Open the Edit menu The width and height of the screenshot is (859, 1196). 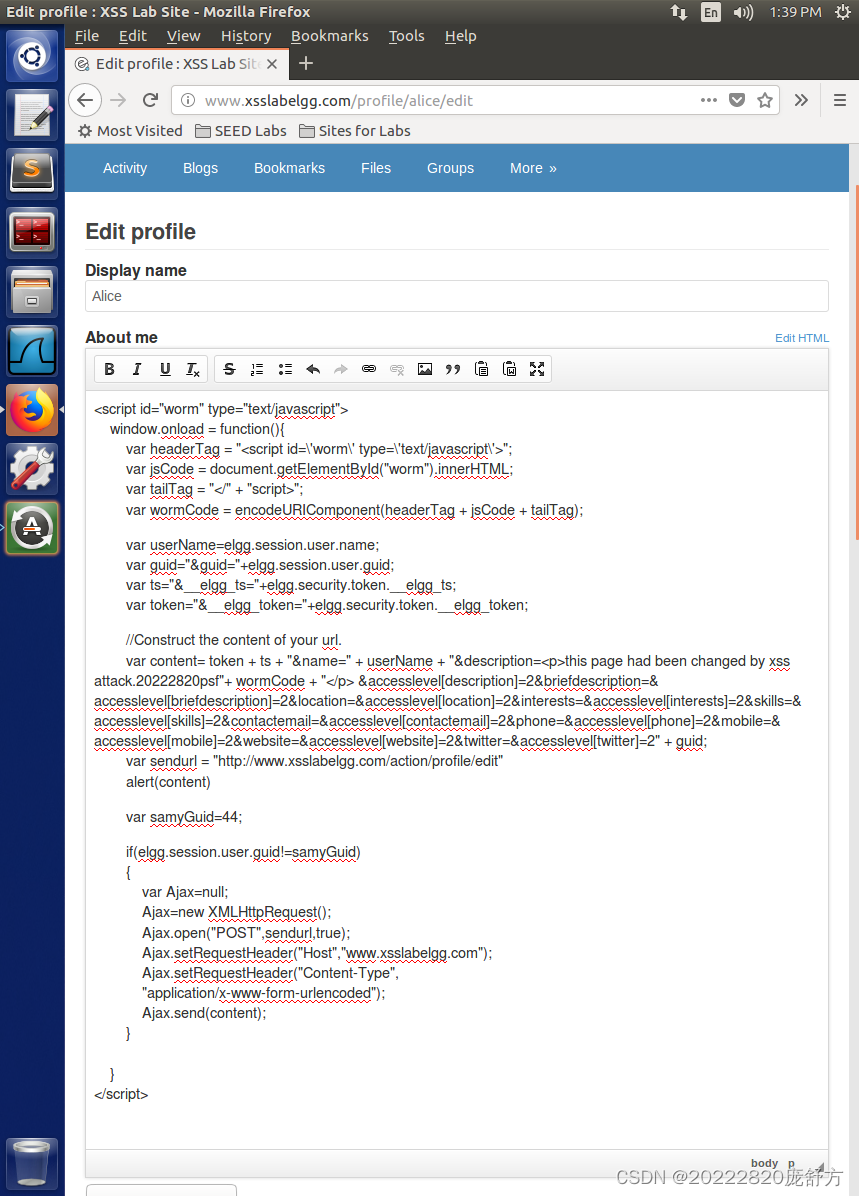coord(133,36)
